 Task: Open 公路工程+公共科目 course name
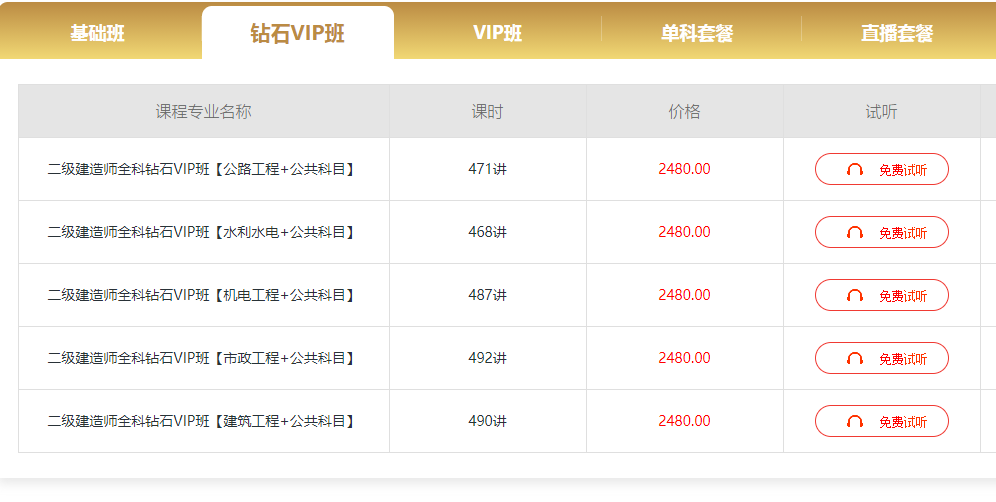(x=201, y=169)
